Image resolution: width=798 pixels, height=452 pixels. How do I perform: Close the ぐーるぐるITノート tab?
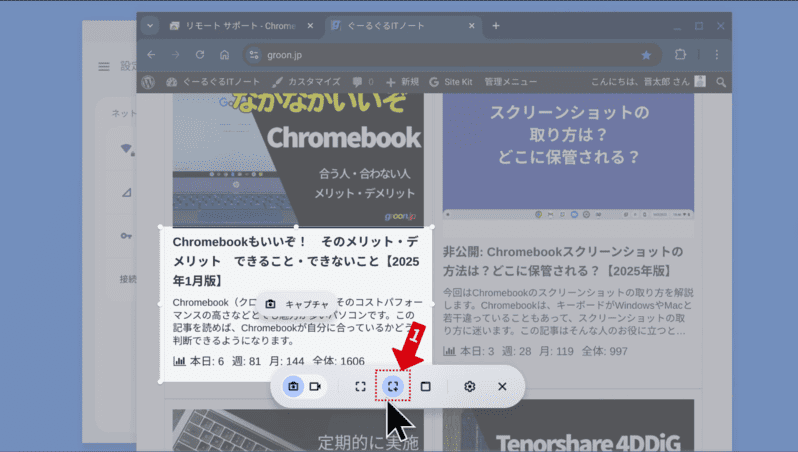click(472, 26)
